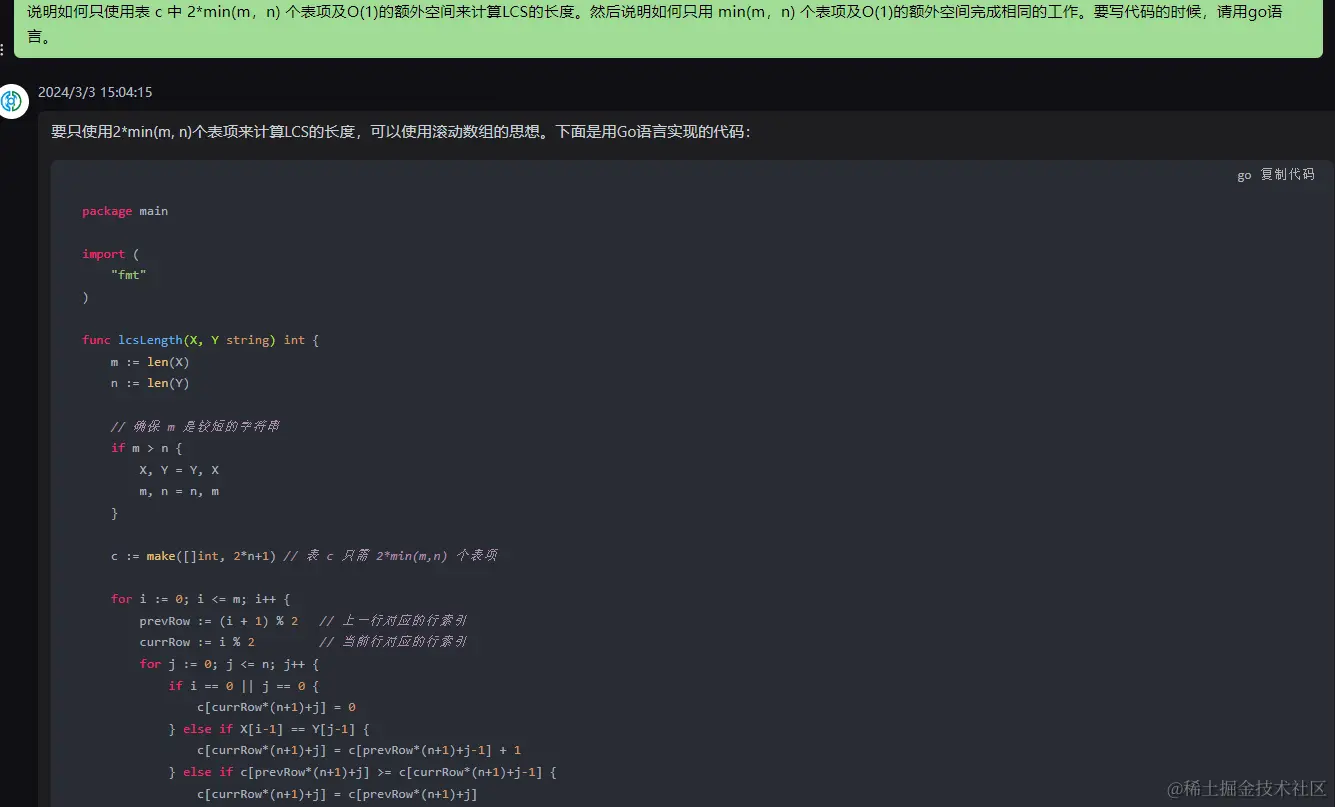Image resolution: width=1335 pixels, height=807 pixels.
Task: Click the swap line X, Y = Y, X
Action: (x=179, y=470)
